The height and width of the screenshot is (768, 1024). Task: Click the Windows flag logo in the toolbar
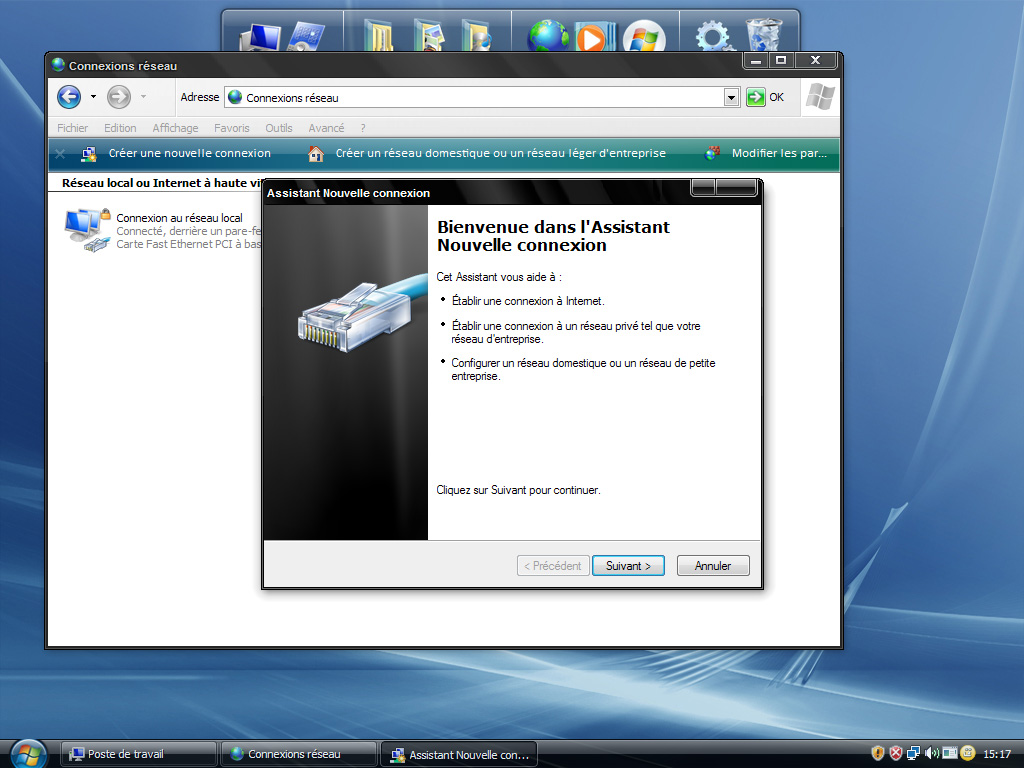pos(820,97)
